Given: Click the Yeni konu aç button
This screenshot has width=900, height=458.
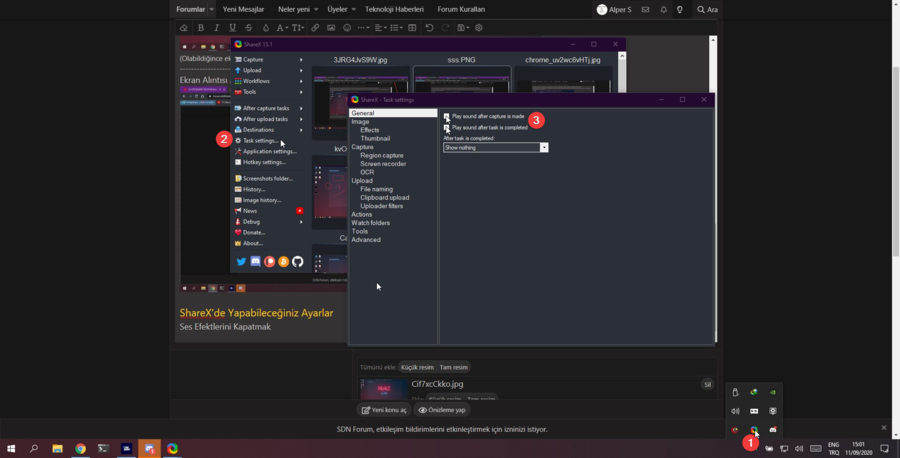Looking at the screenshot, I should [x=384, y=410].
